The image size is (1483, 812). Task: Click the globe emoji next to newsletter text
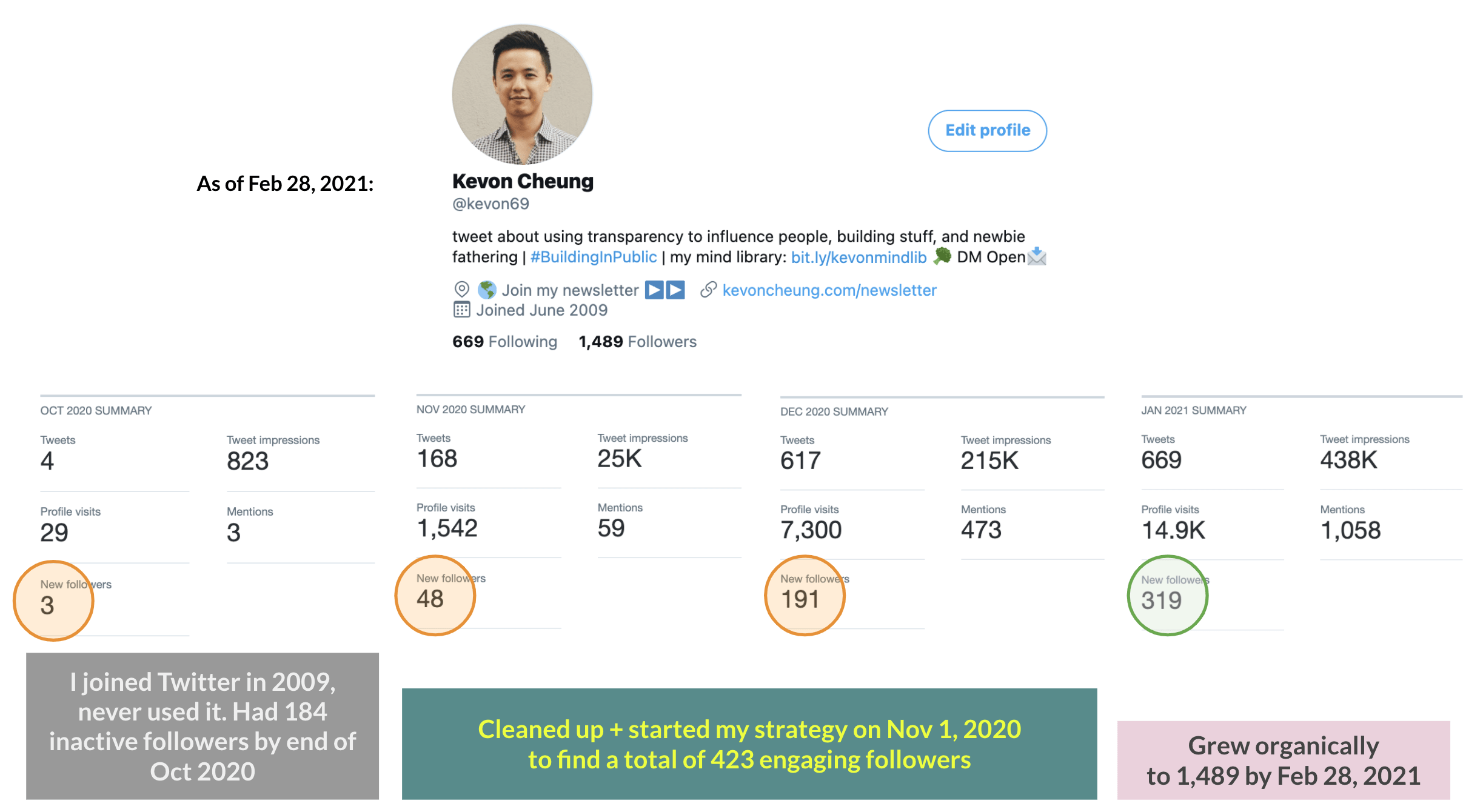pos(487,289)
